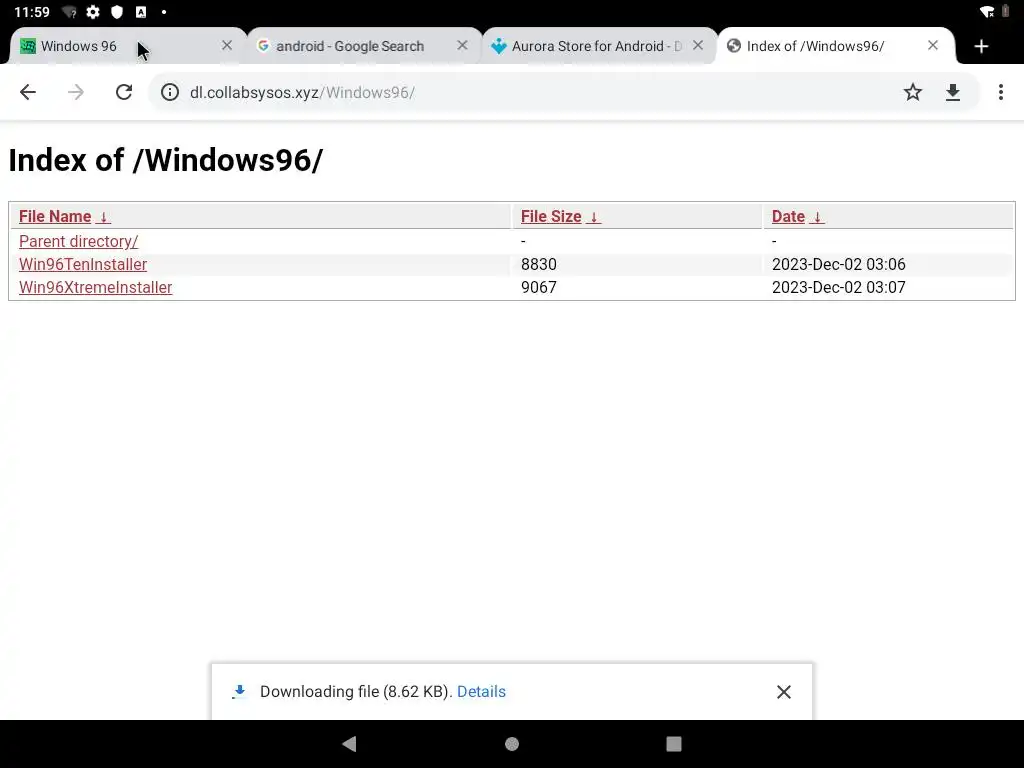This screenshot has height=768, width=1024.
Task: Switch to the Aurora Store for Android tab
Action: pyautogui.click(x=600, y=46)
